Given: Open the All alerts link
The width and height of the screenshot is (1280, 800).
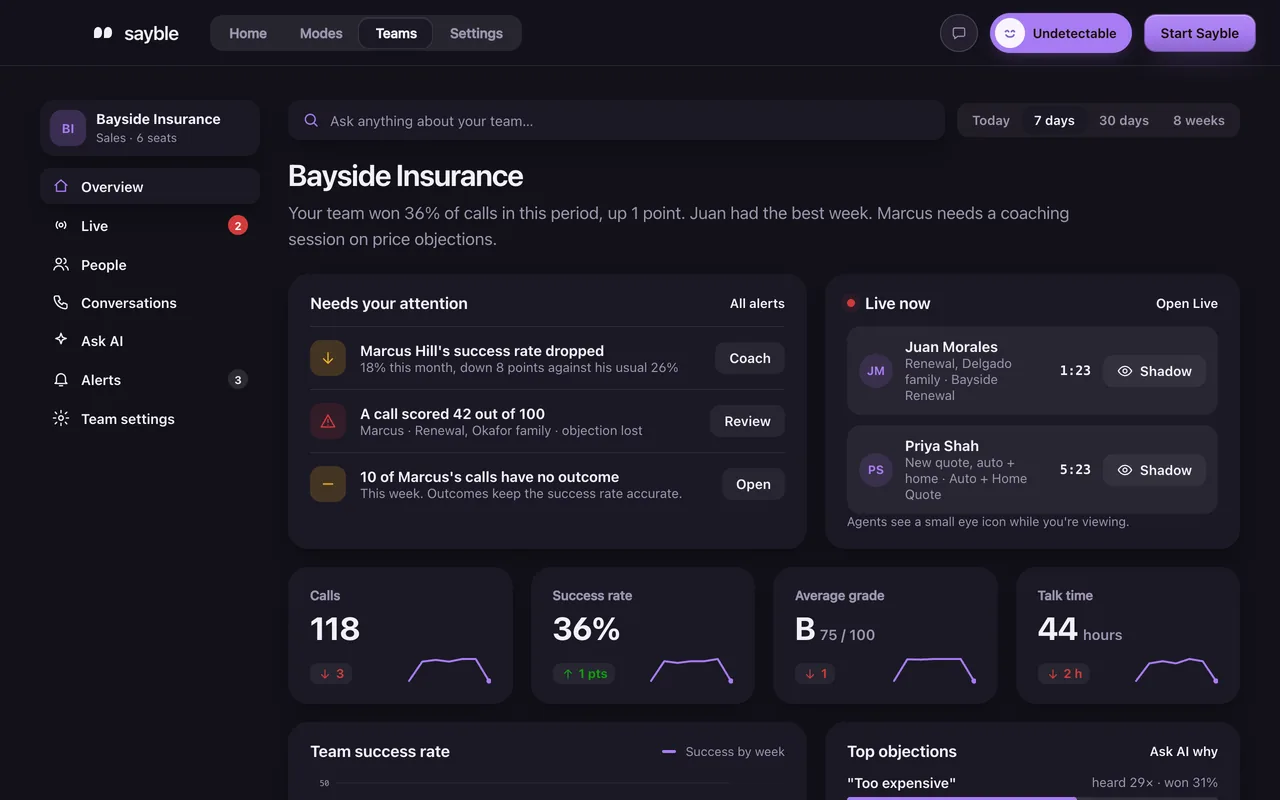Looking at the screenshot, I should click(757, 303).
